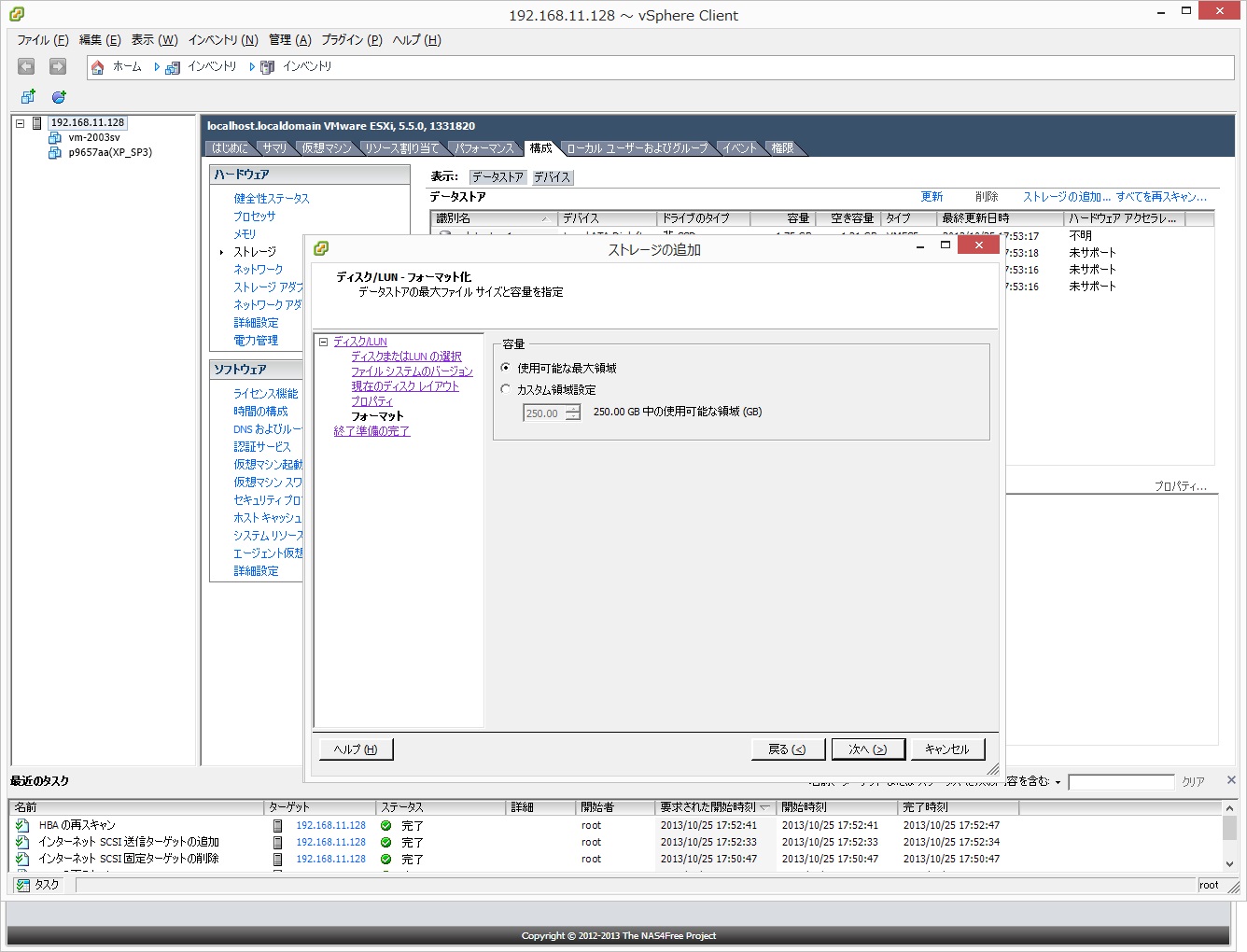
Task: Close the 最近のタスク panel with the X
Action: pyautogui.click(x=1231, y=780)
